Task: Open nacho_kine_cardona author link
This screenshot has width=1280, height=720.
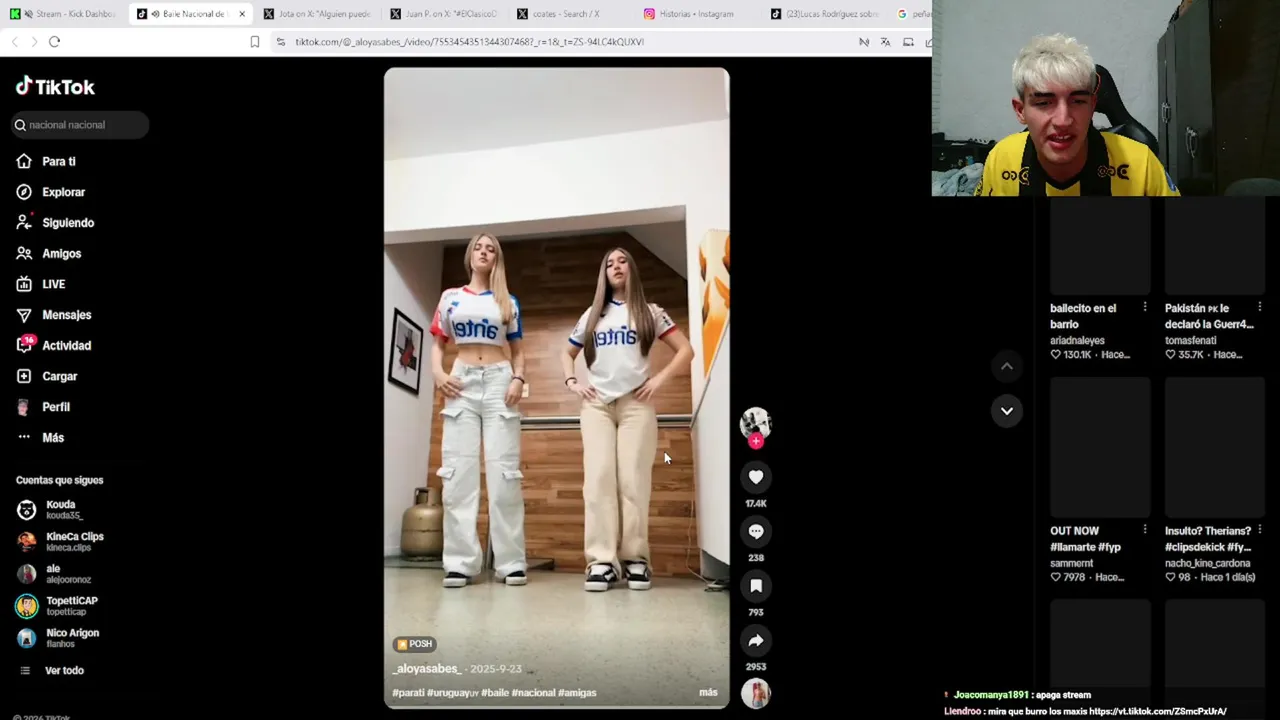Action: [1207, 563]
